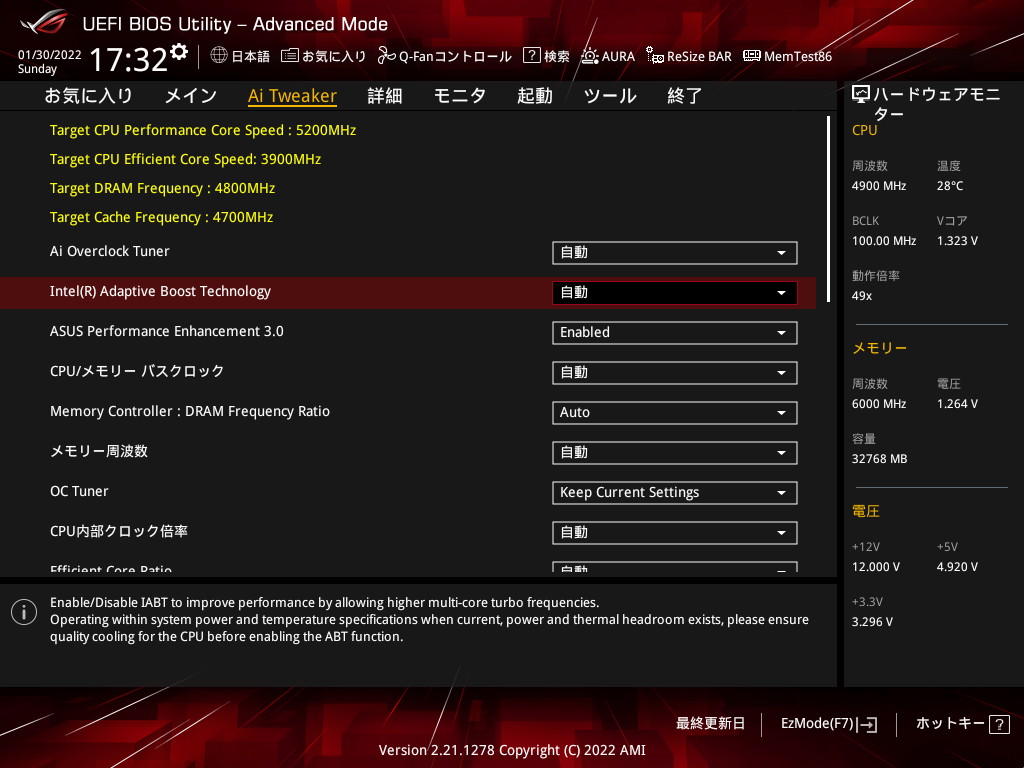Click the search question mark icon
The height and width of the screenshot is (768, 1024).
point(532,56)
